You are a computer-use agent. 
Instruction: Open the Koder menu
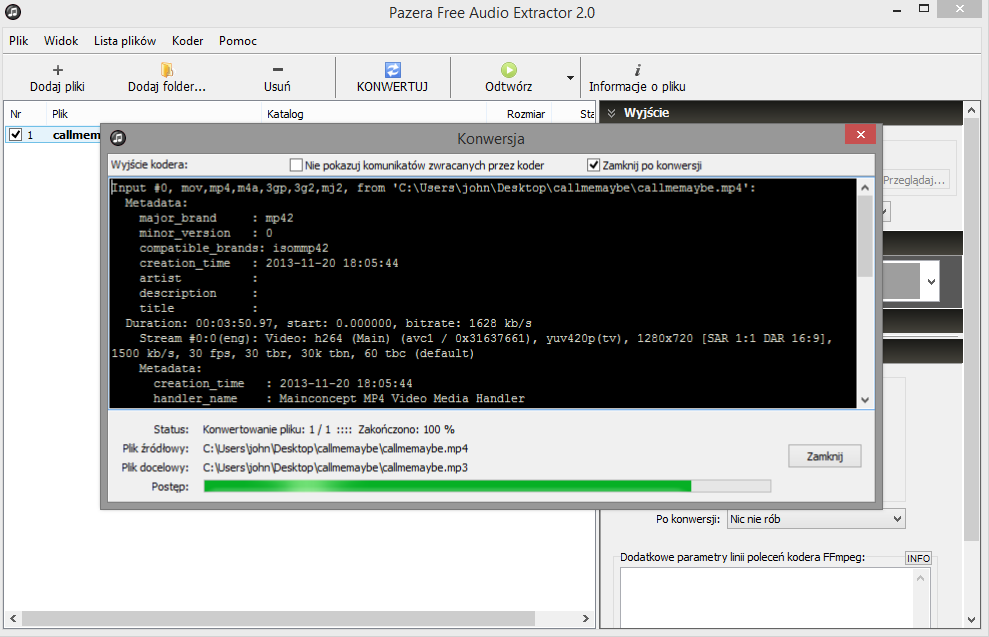point(187,40)
